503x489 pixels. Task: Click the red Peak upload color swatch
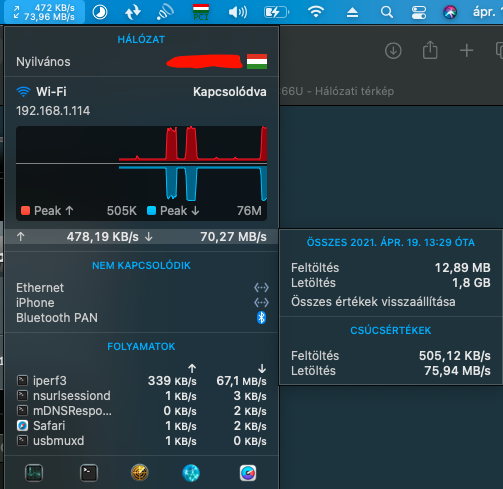(25, 211)
